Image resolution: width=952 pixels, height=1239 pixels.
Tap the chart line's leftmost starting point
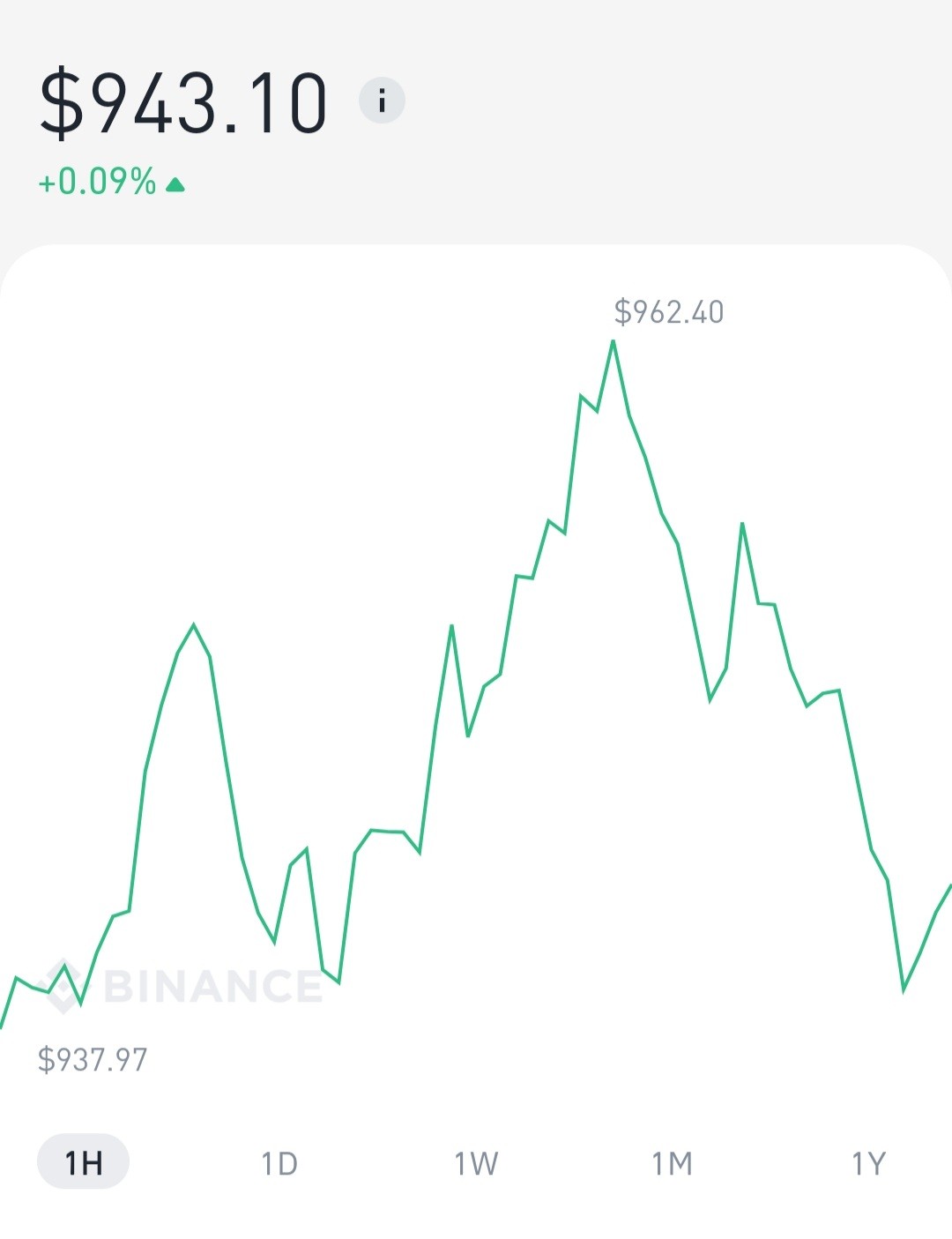pyautogui.click(x=2, y=1027)
